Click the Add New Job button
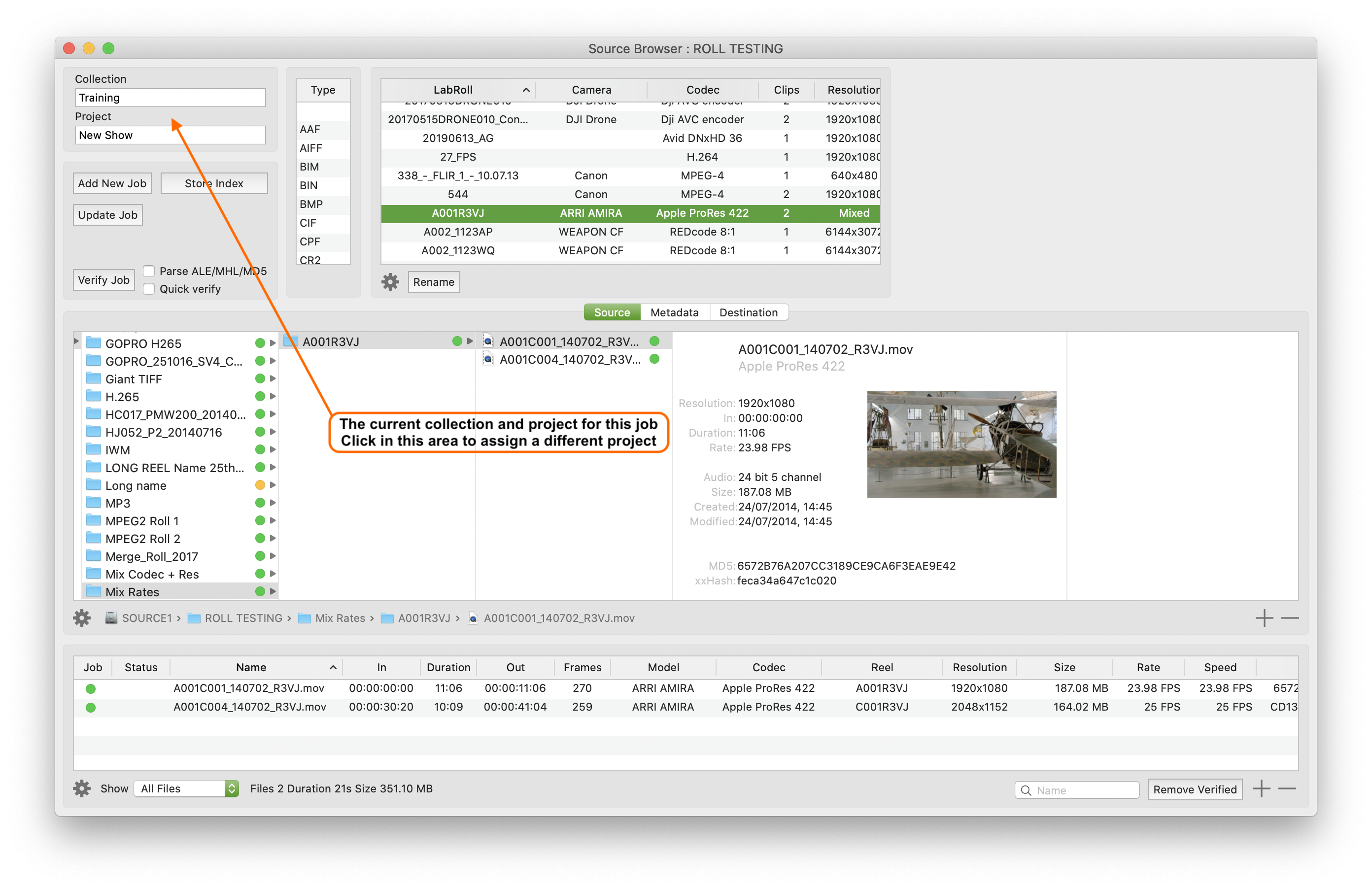 click(112, 183)
